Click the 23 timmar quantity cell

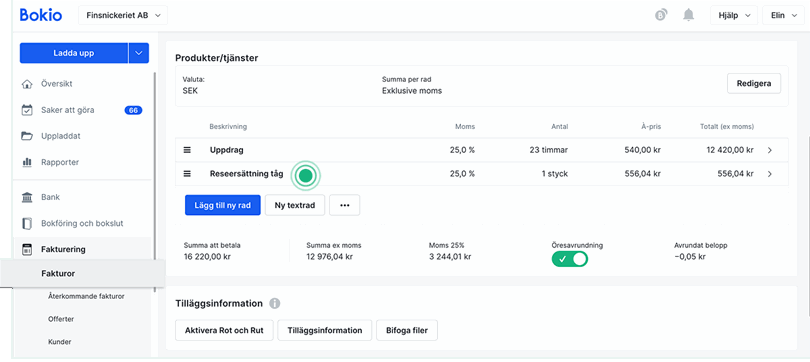[x=549, y=150]
